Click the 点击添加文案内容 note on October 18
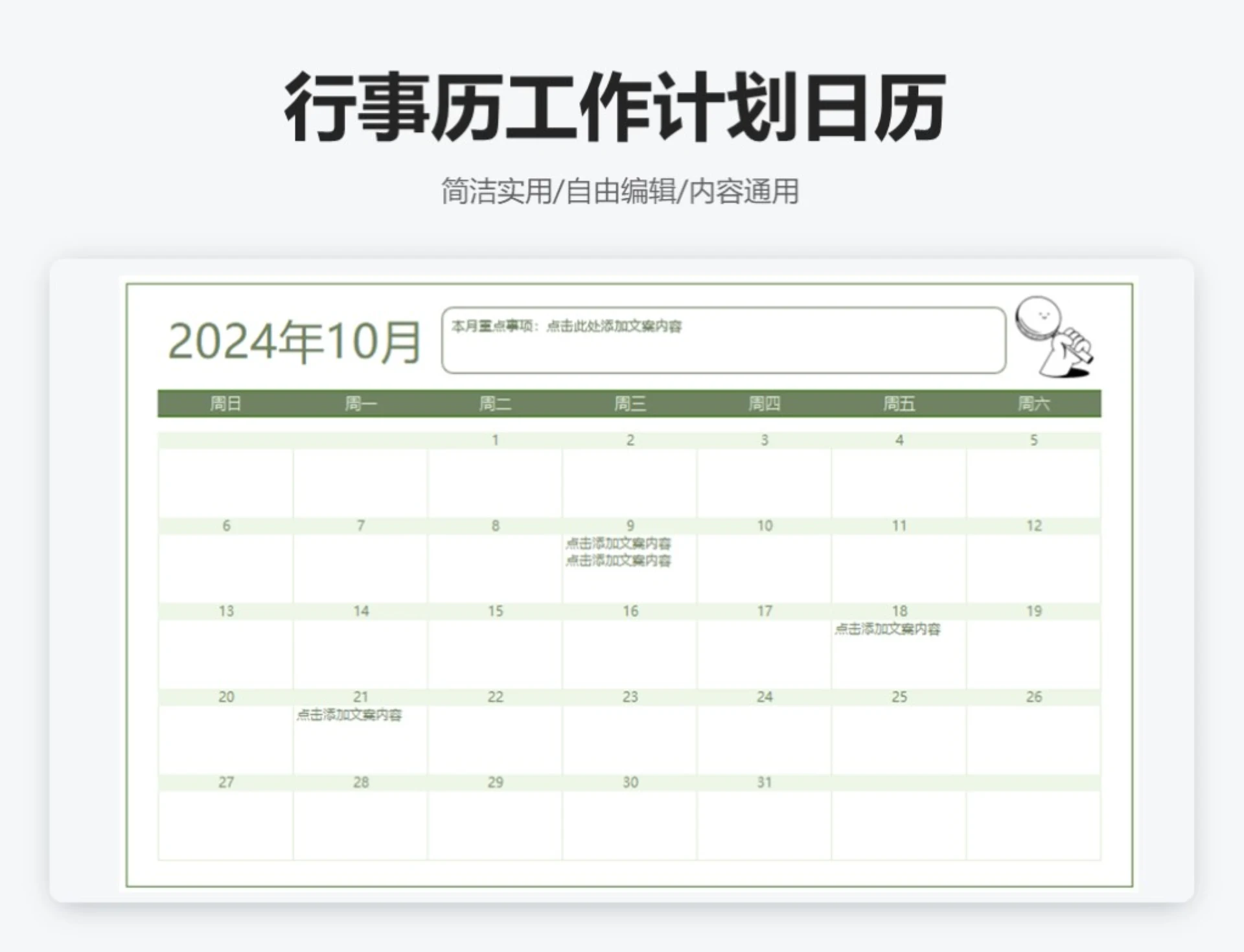Image resolution: width=1244 pixels, height=952 pixels. pyautogui.click(x=889, y=628)
